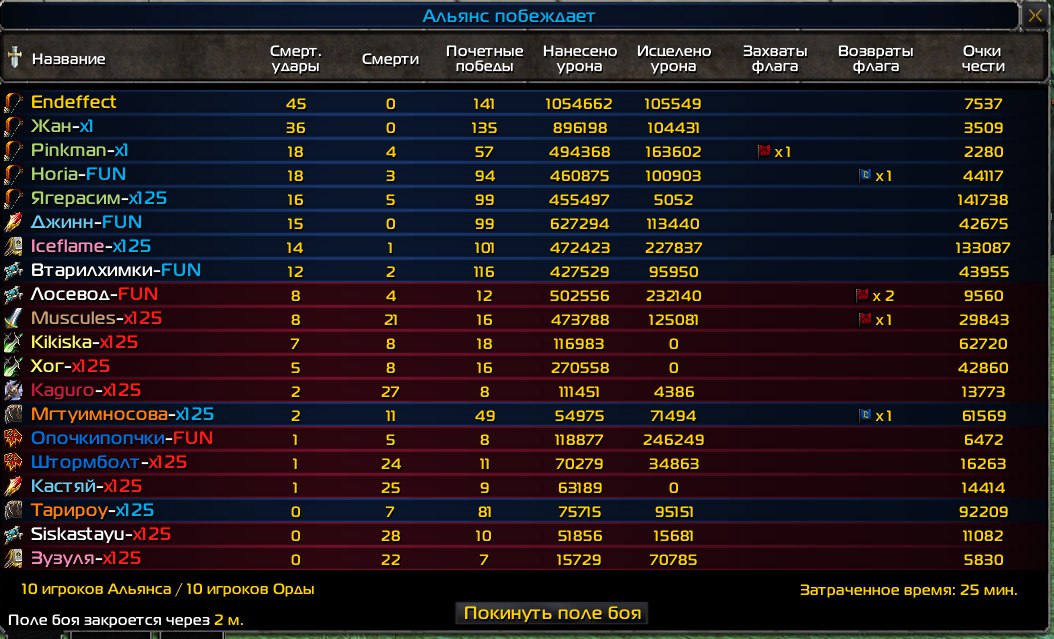Click the blue flag icon in Horia-FUN row

click(x=864, y=175)
